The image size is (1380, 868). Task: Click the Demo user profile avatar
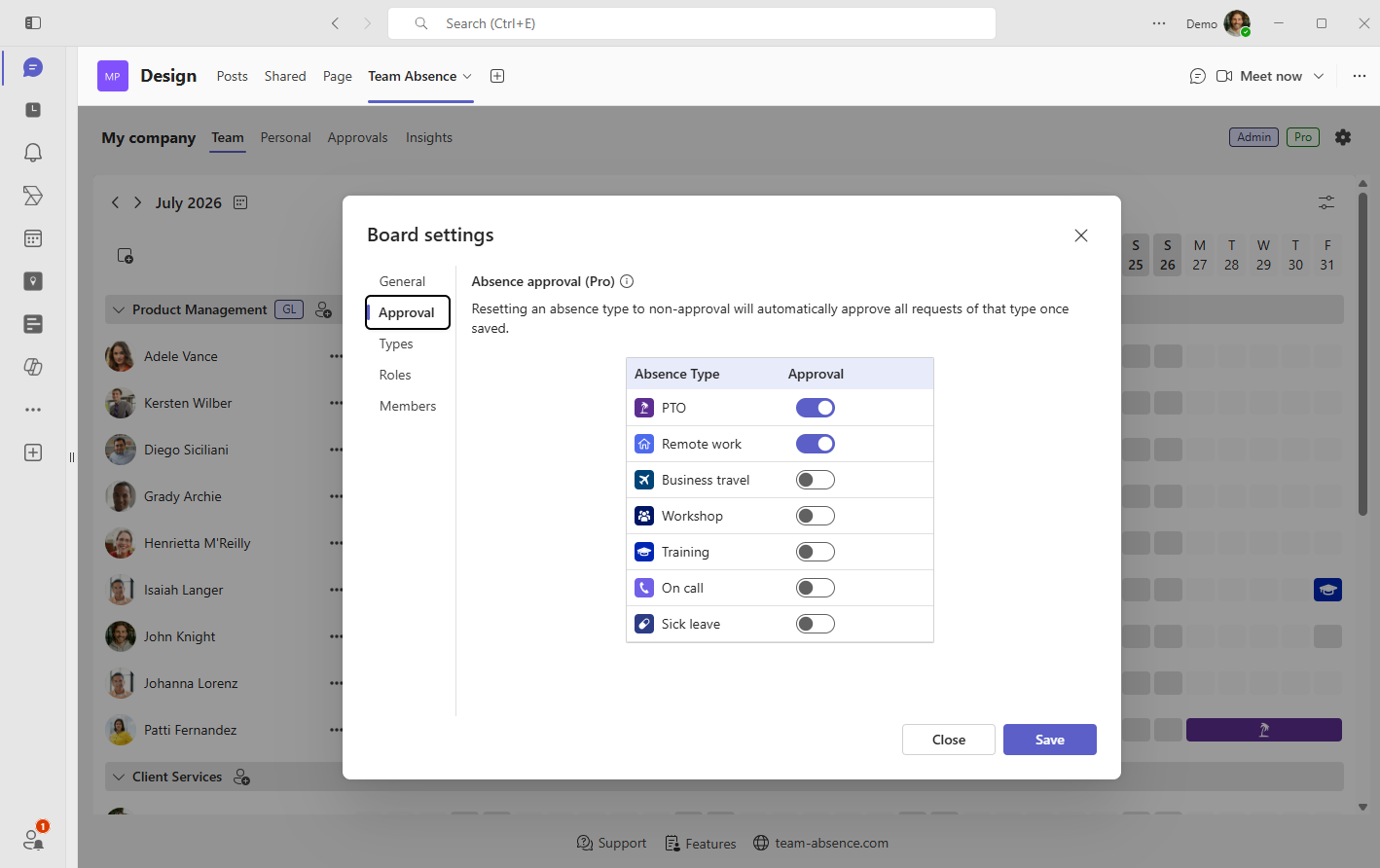(x=1237, y=23)
